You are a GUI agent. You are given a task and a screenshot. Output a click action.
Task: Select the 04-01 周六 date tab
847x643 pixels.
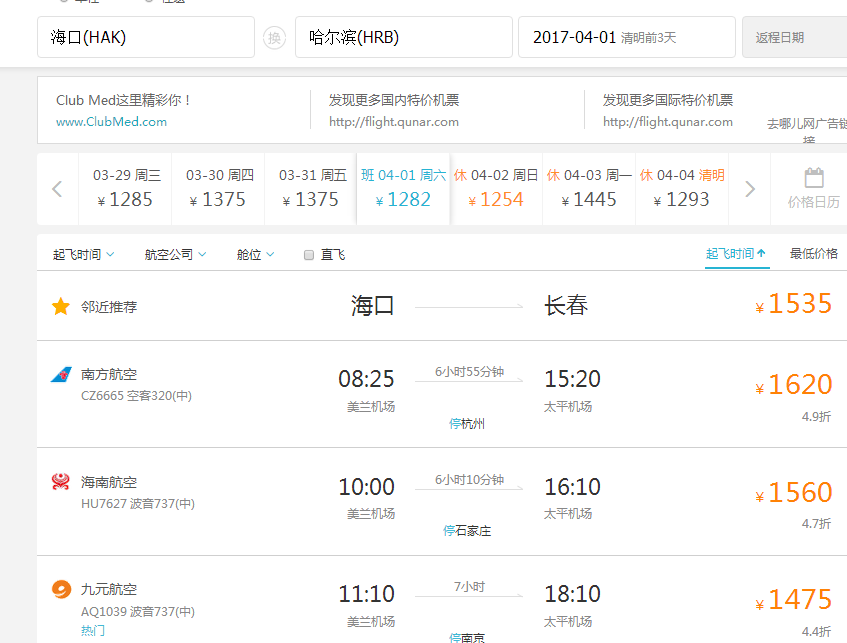click(x=403, y=189)
